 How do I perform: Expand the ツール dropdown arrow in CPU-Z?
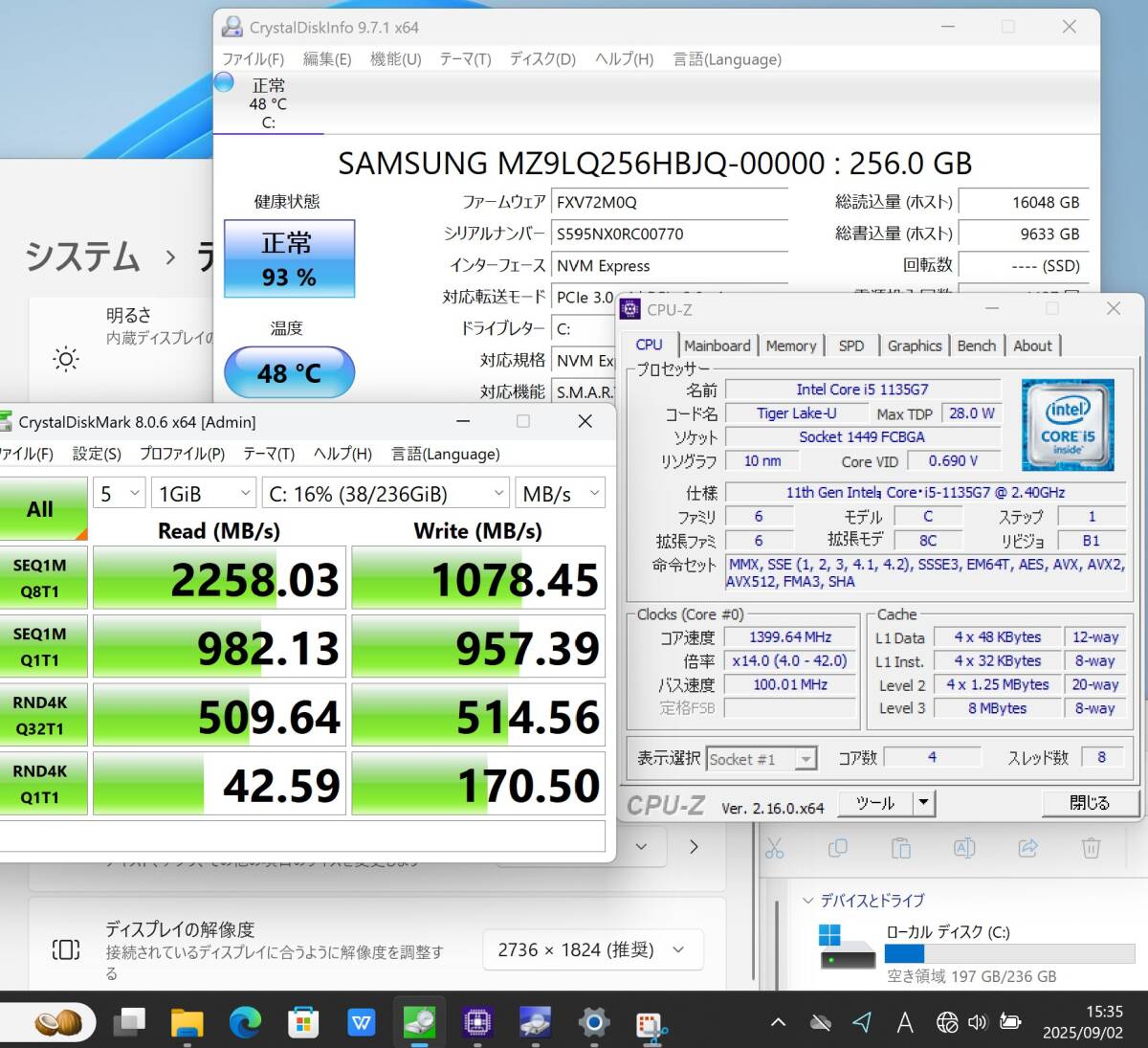[923, 803]
